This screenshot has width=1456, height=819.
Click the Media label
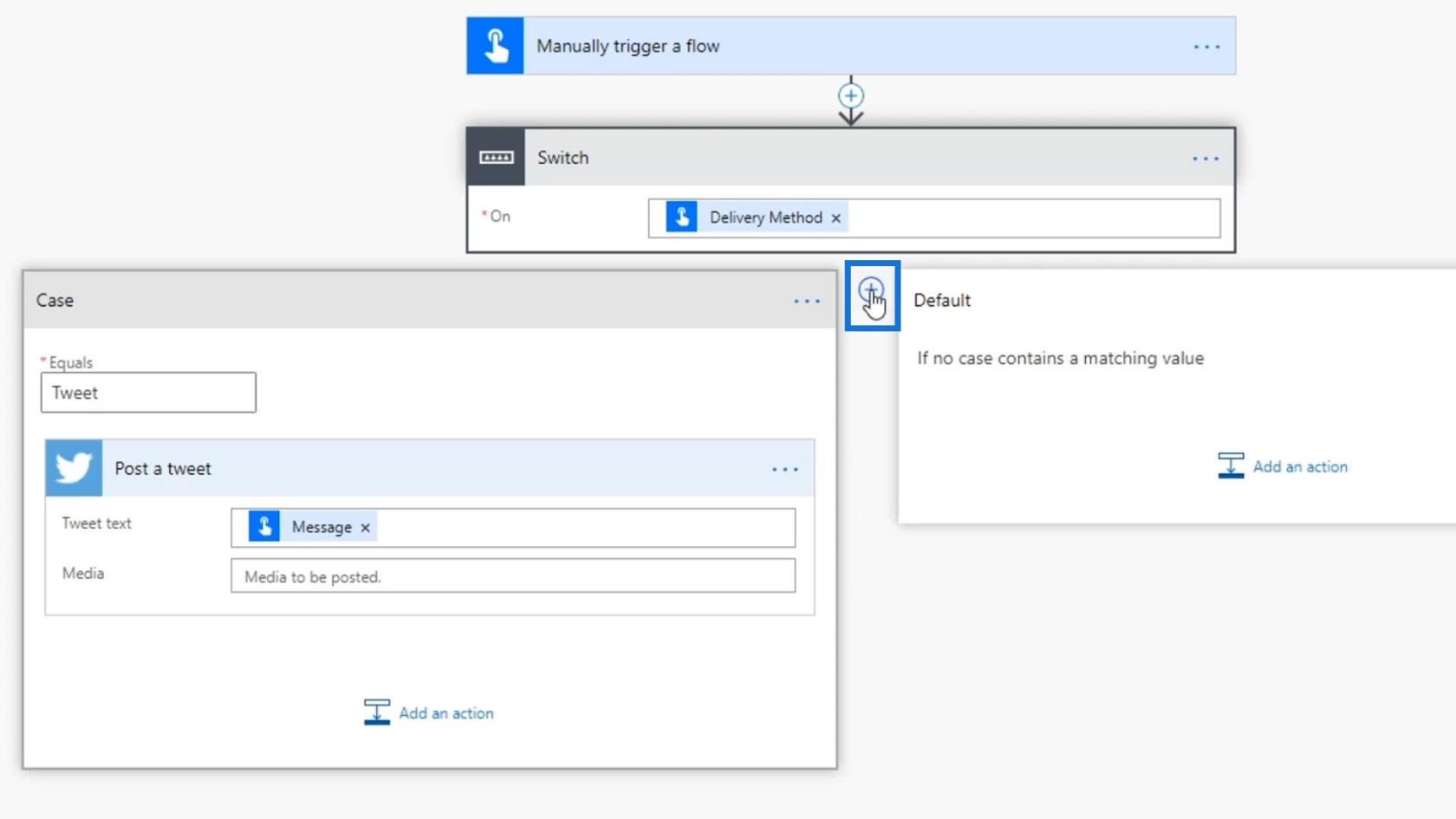(x=83, y=574)
